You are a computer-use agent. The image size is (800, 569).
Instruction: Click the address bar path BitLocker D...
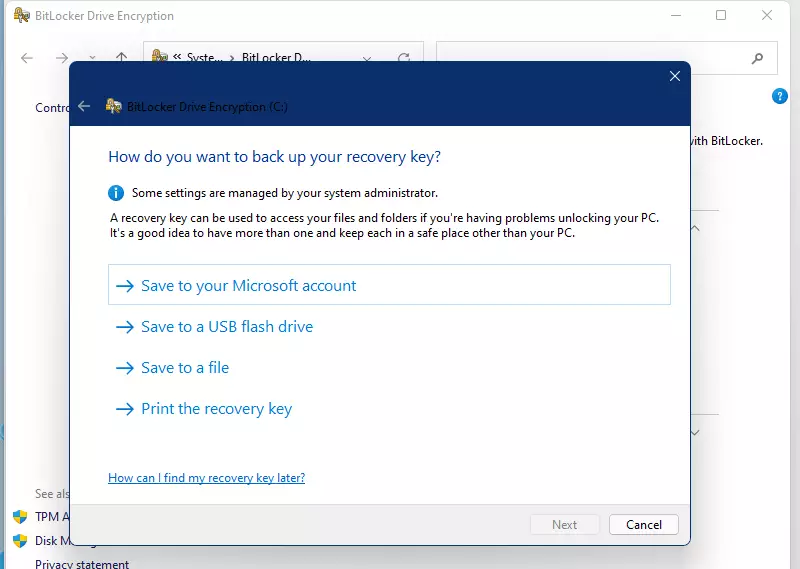276,58
